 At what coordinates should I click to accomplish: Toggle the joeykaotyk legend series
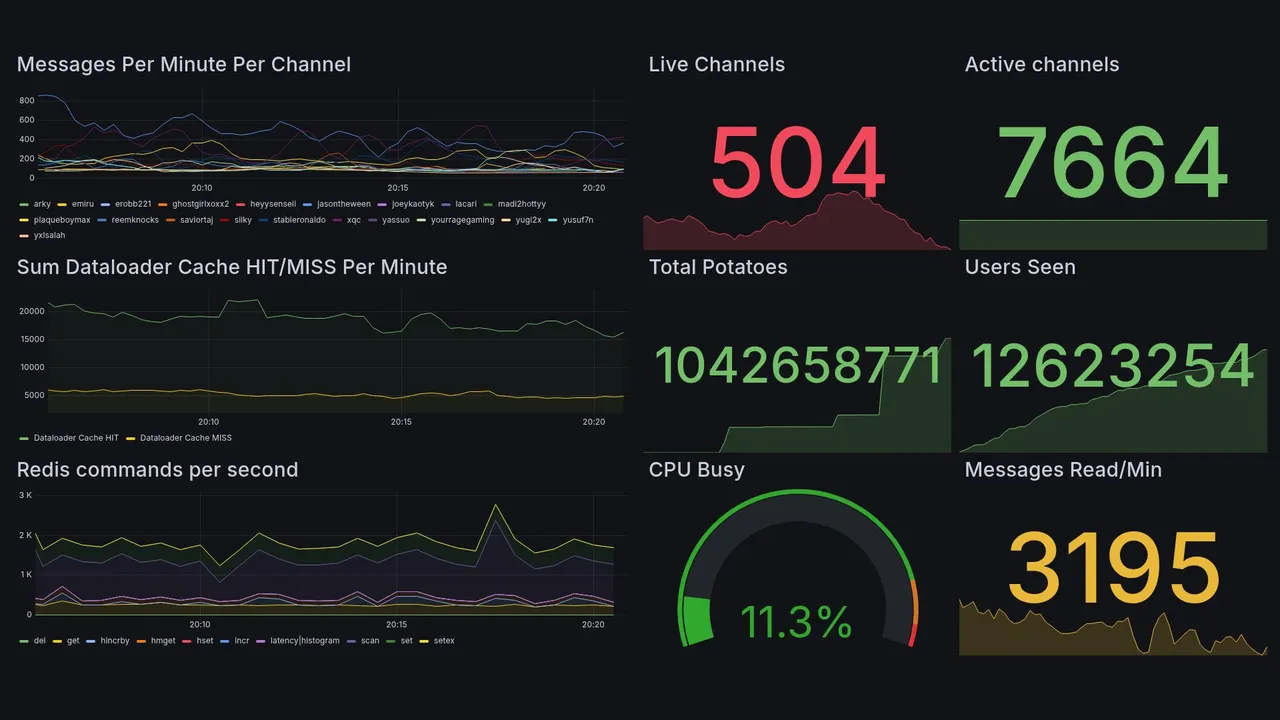click(x=408, y=204)
